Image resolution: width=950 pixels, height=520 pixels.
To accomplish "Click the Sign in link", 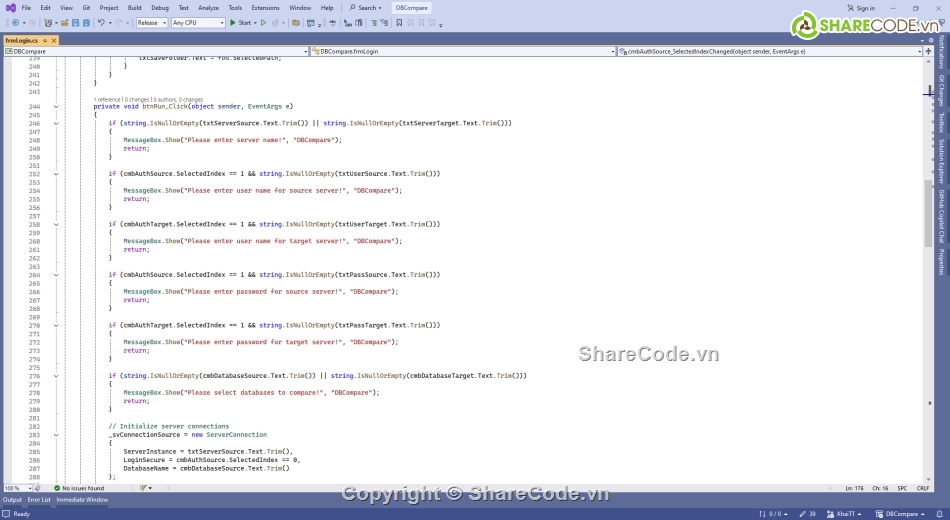I will tap(861, 8).
